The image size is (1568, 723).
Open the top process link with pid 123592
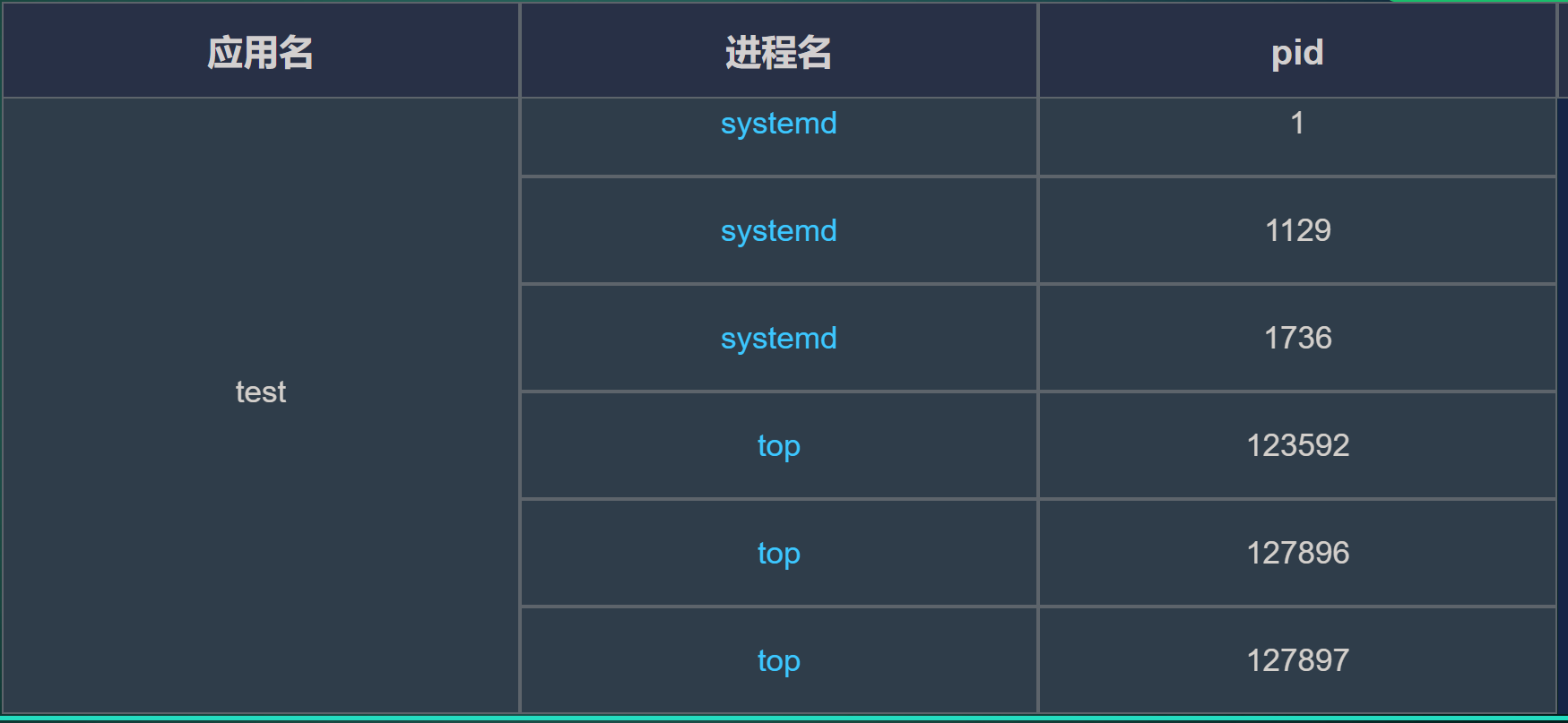point(777,446)
